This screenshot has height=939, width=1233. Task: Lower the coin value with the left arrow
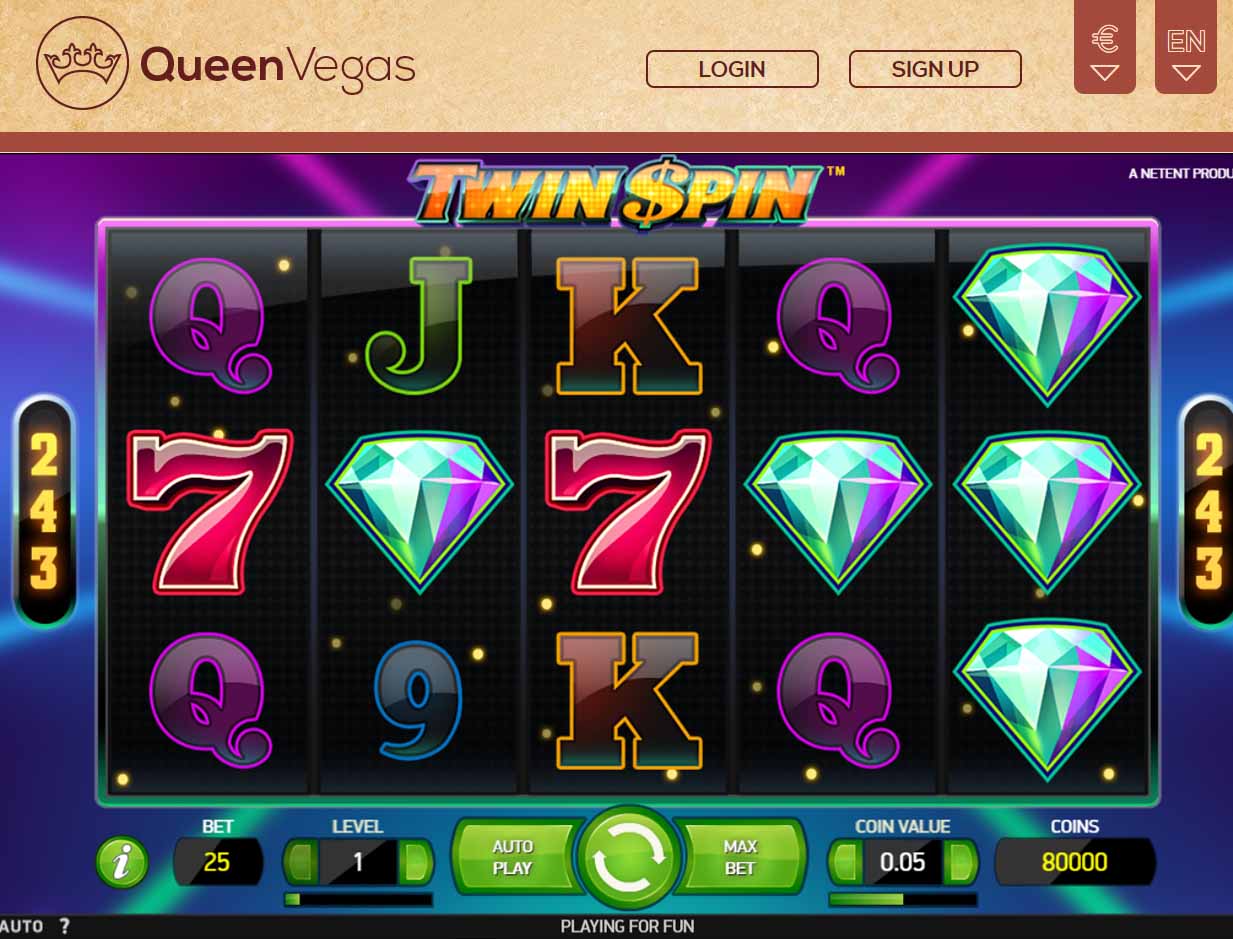[x=847, y=862]
